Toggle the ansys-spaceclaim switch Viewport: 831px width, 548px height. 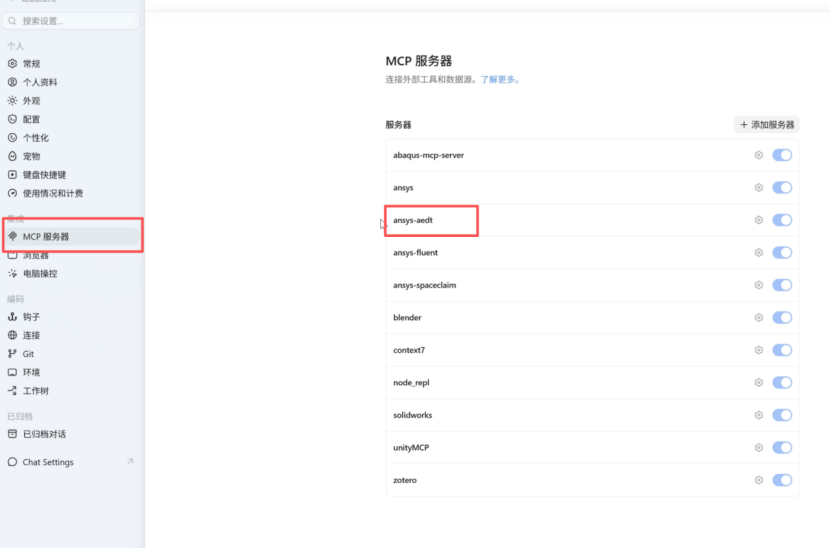(782, 285)
